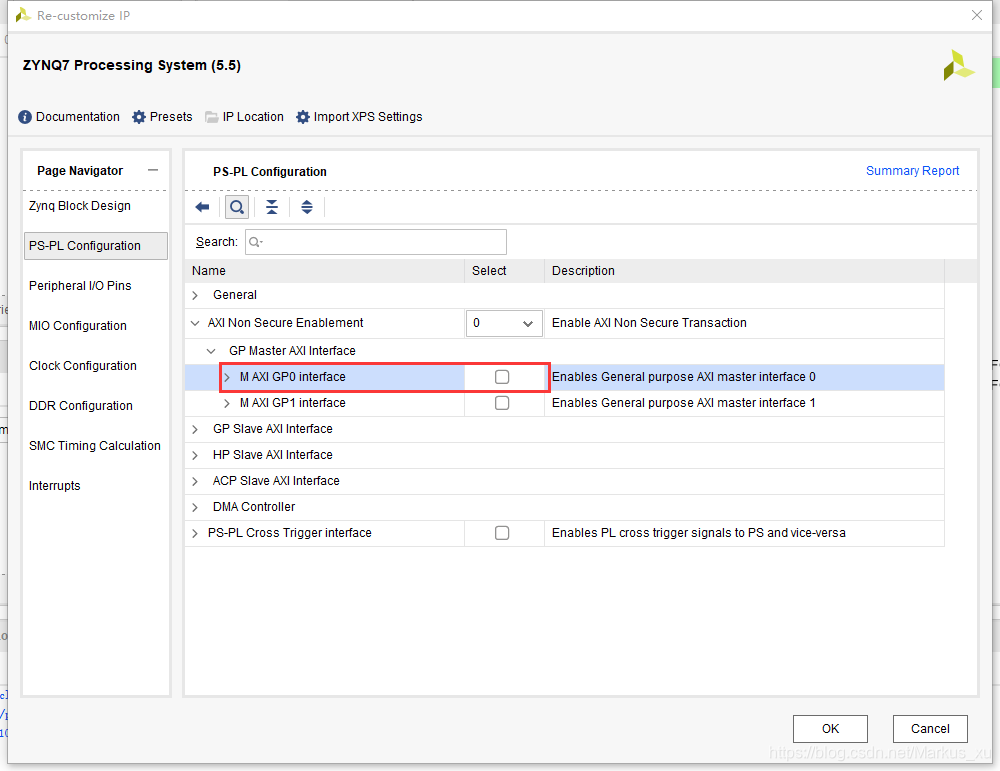The width and height of the screenshot is (1000, 771).
Task: Enable the M AXI GP1 interface checkbox
Action: (x=502, y=403)
